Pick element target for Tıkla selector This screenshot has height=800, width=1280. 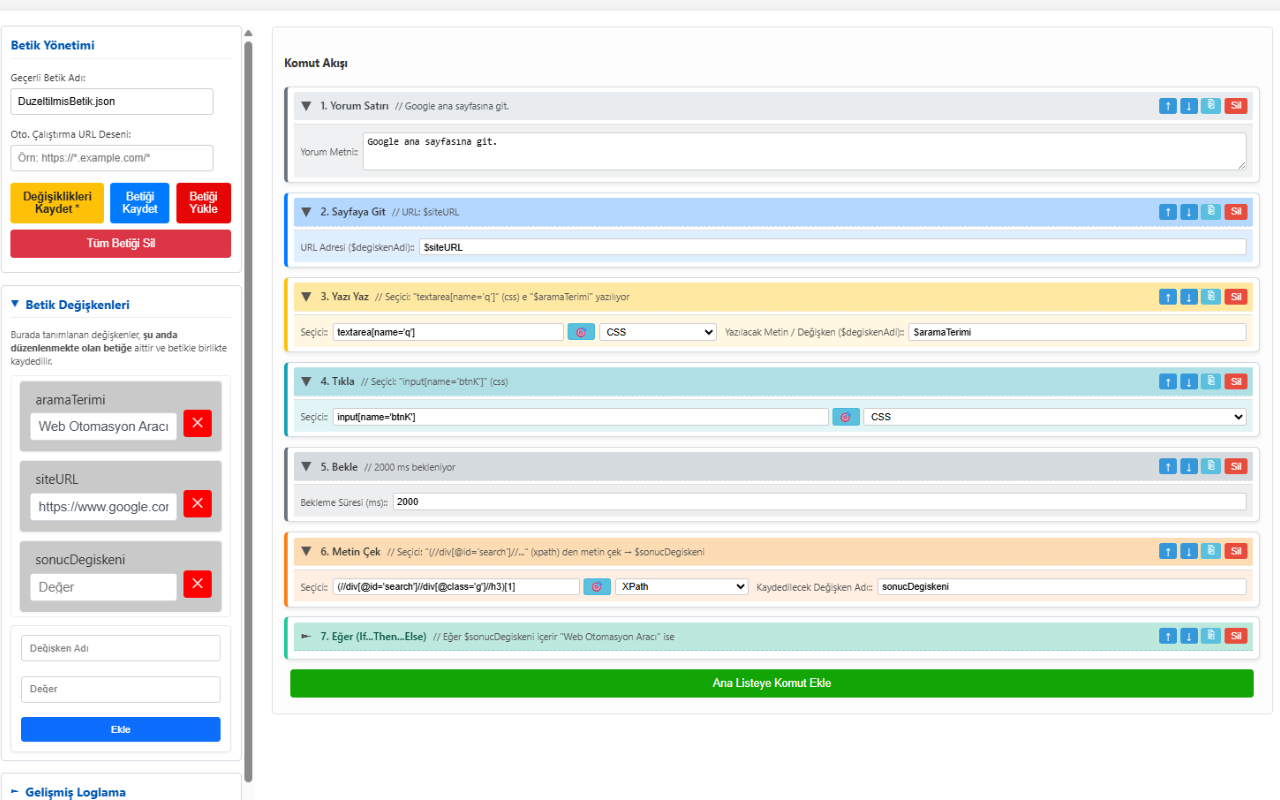tap(846, 417)
